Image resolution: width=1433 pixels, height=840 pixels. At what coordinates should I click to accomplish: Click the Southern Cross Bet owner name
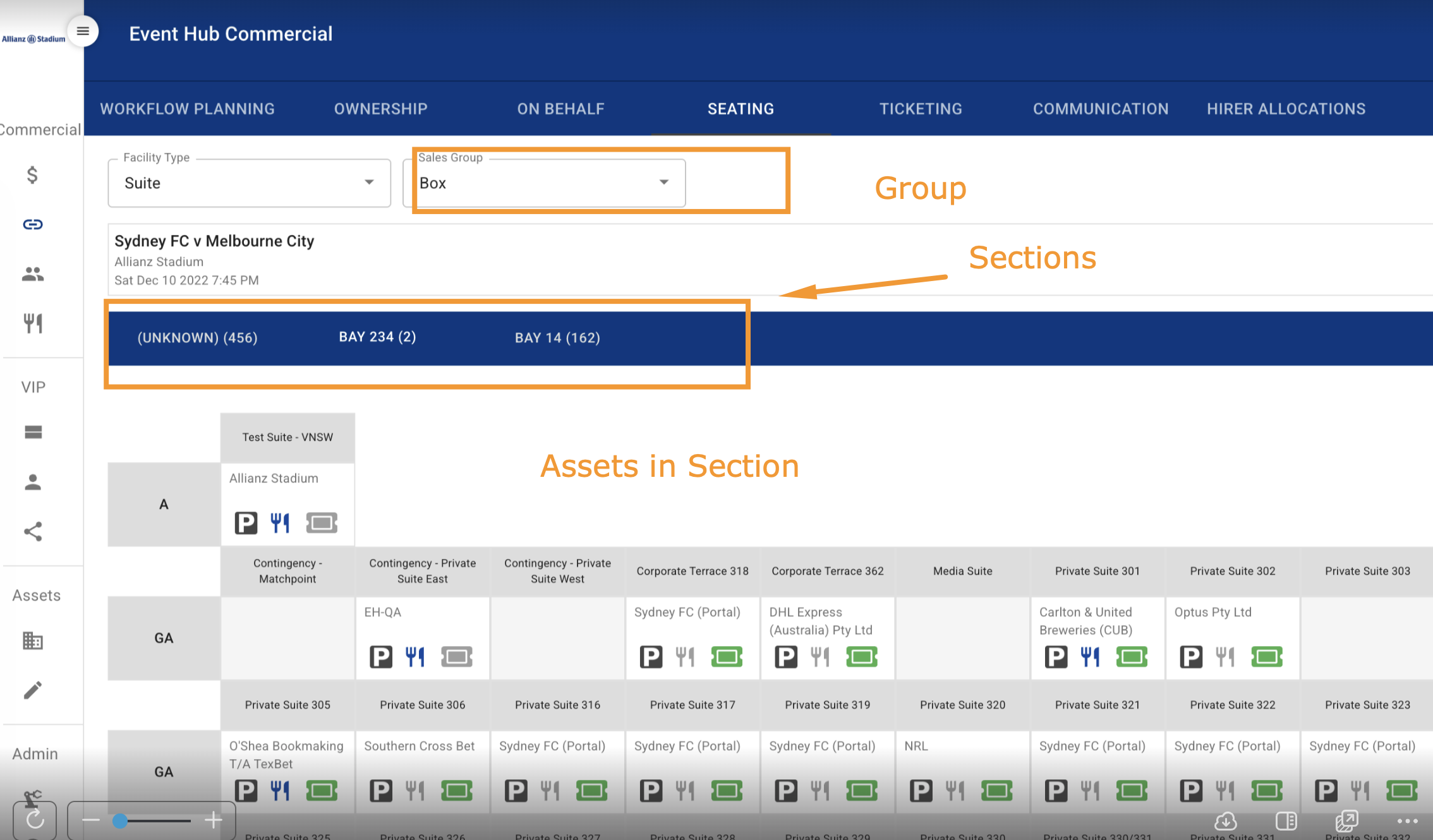tap(420, 746)
